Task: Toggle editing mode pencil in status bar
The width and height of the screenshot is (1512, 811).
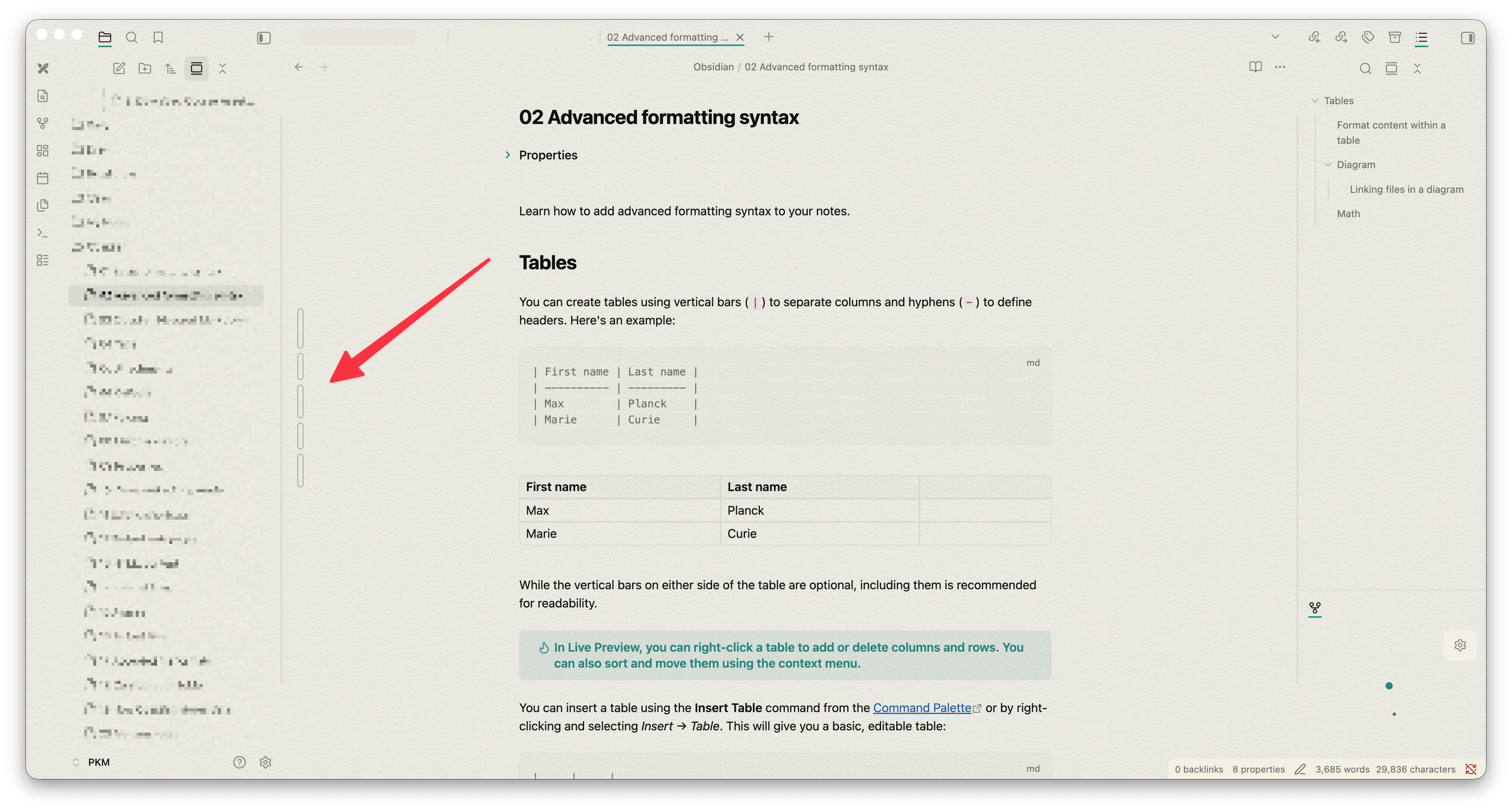Action: tap(1300, 769)
